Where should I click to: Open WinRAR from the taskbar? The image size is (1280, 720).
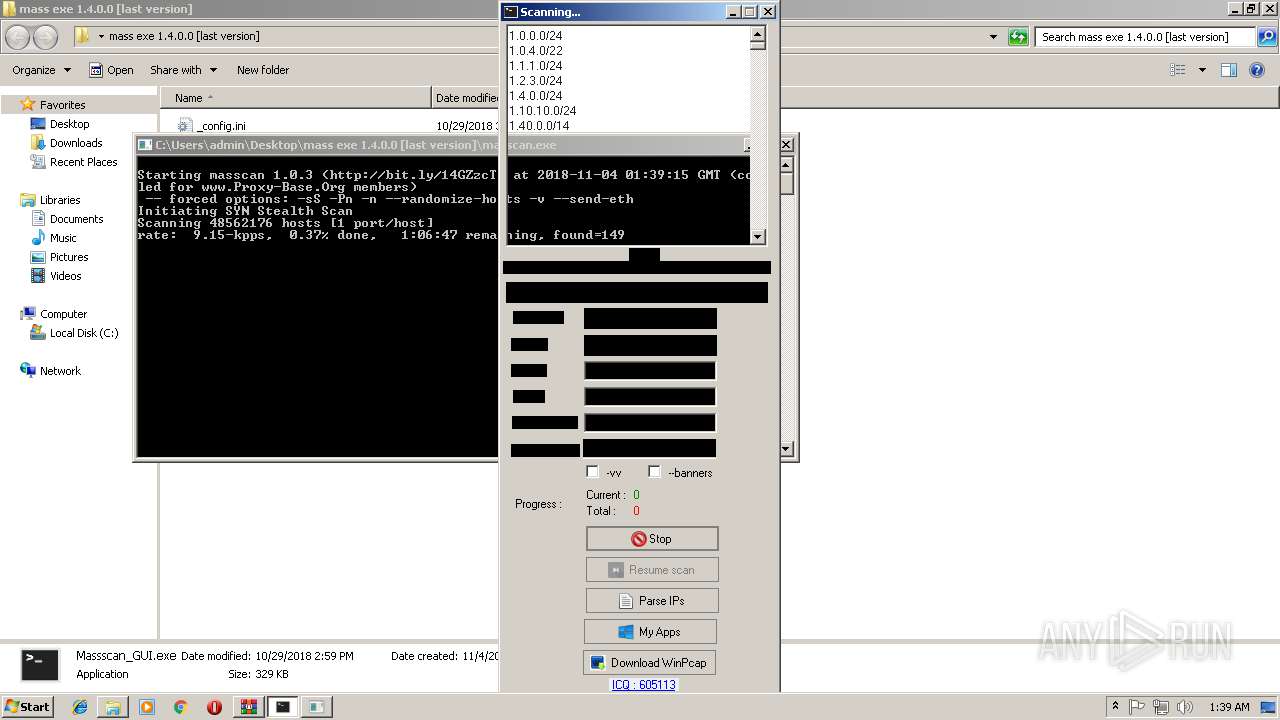[x=248, y=707]
